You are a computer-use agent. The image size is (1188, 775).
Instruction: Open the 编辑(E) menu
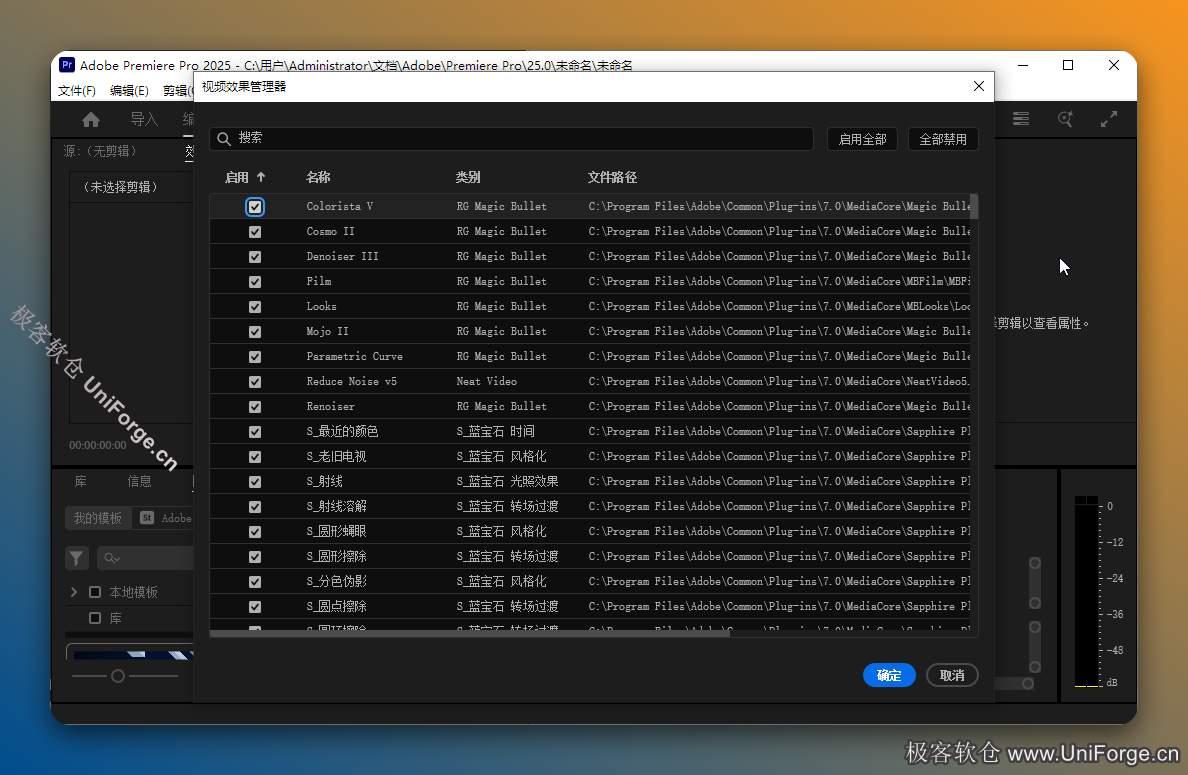click(x=129, y=90)
